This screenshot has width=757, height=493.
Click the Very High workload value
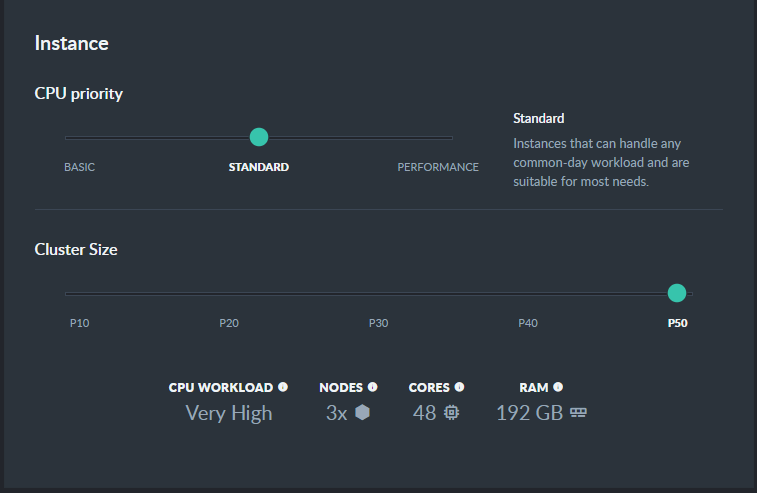click(x=229, y=413)
